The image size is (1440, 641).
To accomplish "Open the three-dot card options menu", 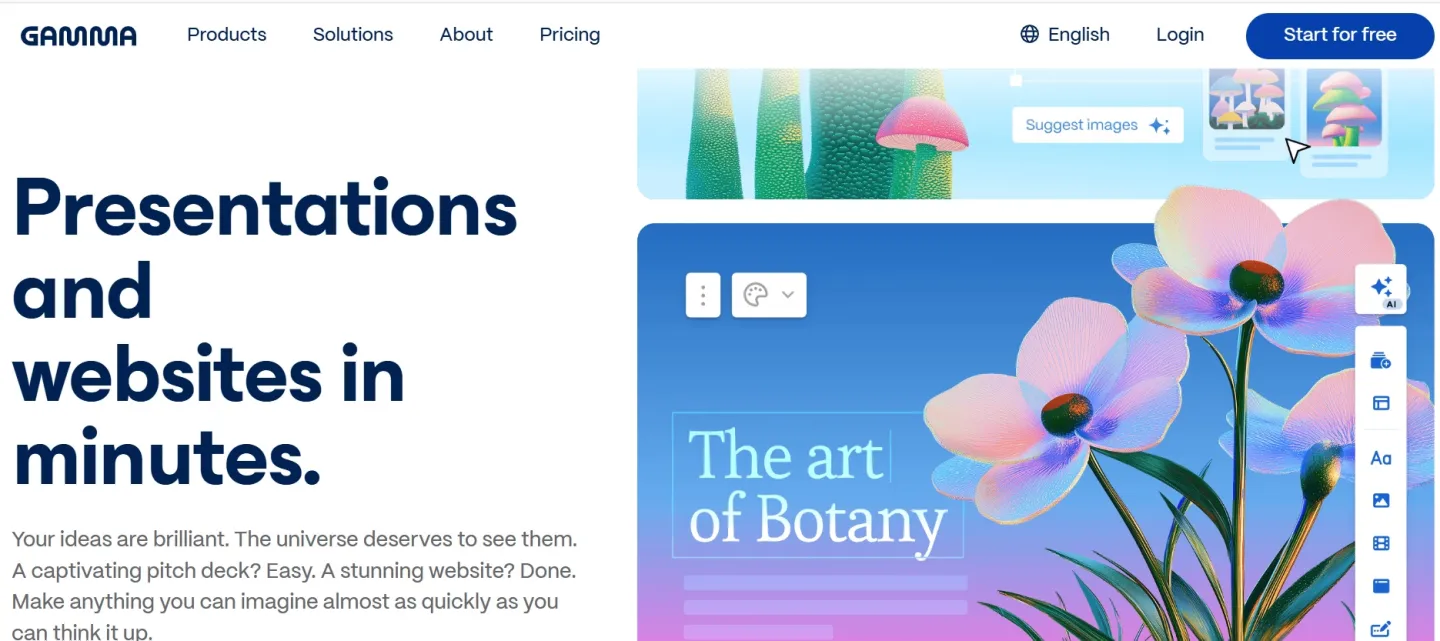I will pyautogui.click(x=703, y=295).
